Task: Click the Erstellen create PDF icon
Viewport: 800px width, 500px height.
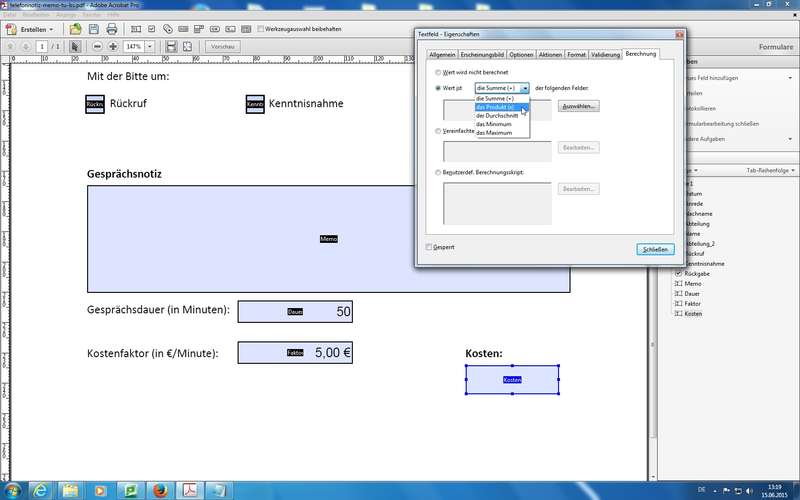Action: (11, 29)
